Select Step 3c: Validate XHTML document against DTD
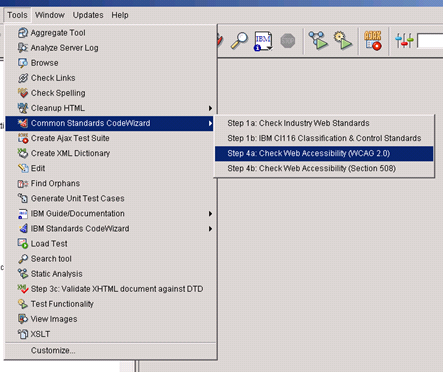The image size is (443, 372). [x=110, y=289]
